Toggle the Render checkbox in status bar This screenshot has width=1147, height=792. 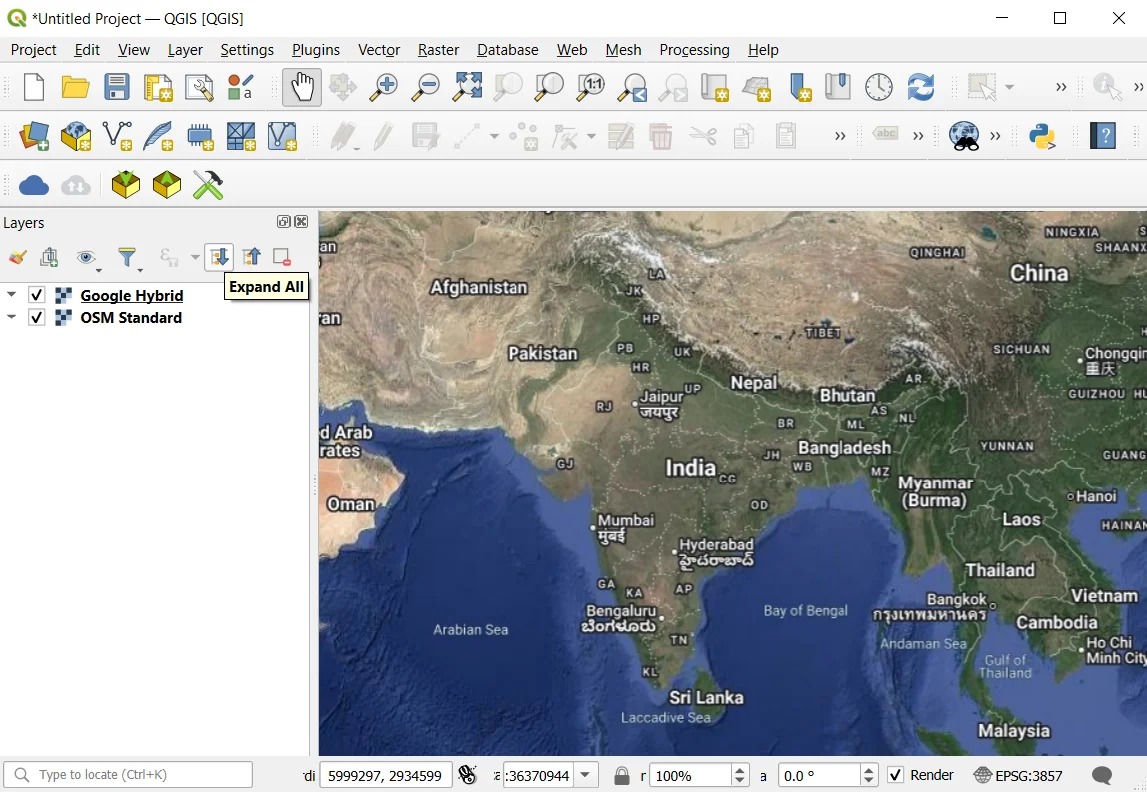coord(895,775)
